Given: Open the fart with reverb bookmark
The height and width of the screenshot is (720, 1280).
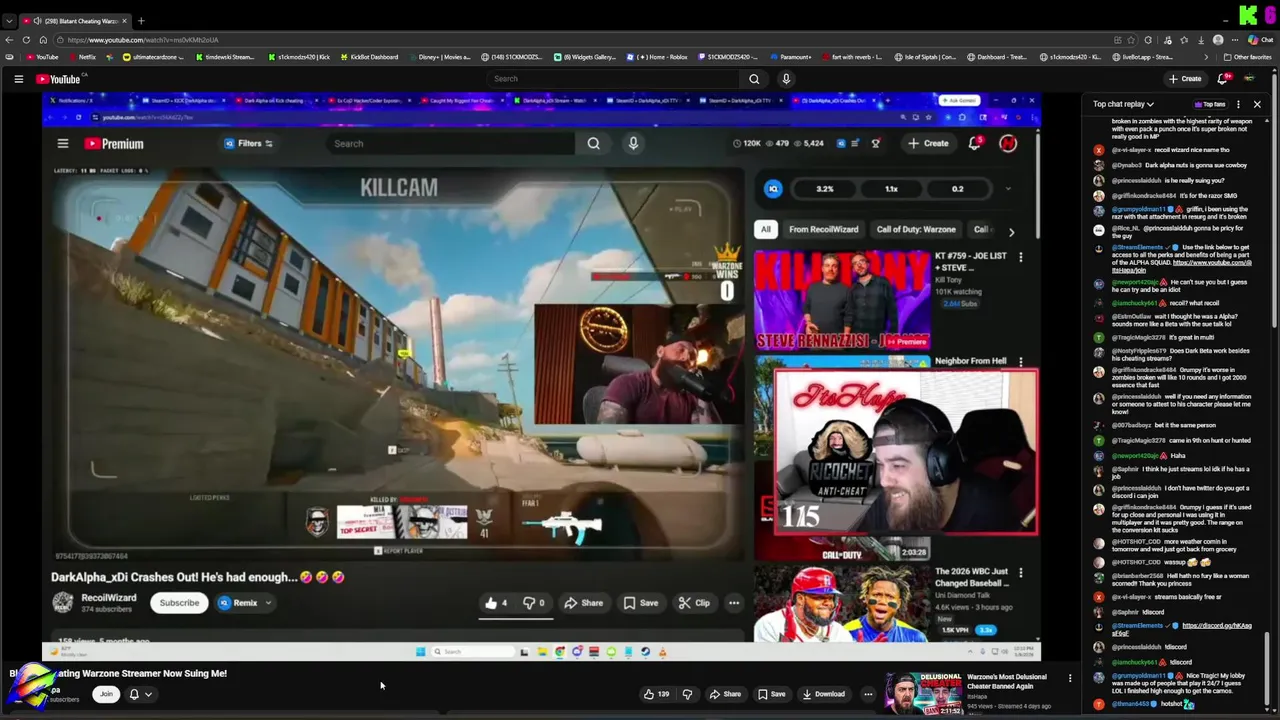Looking at the screenshot, I should (851, 57).
